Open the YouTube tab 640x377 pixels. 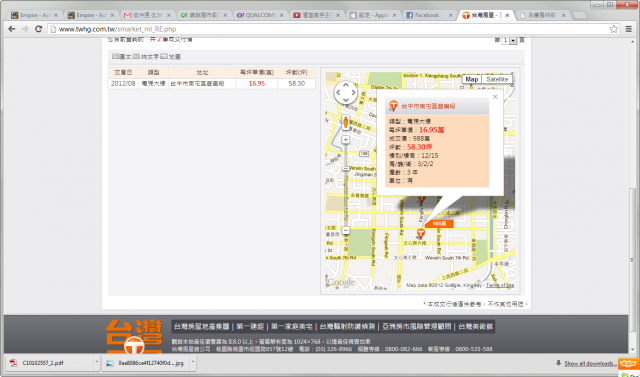317,15
